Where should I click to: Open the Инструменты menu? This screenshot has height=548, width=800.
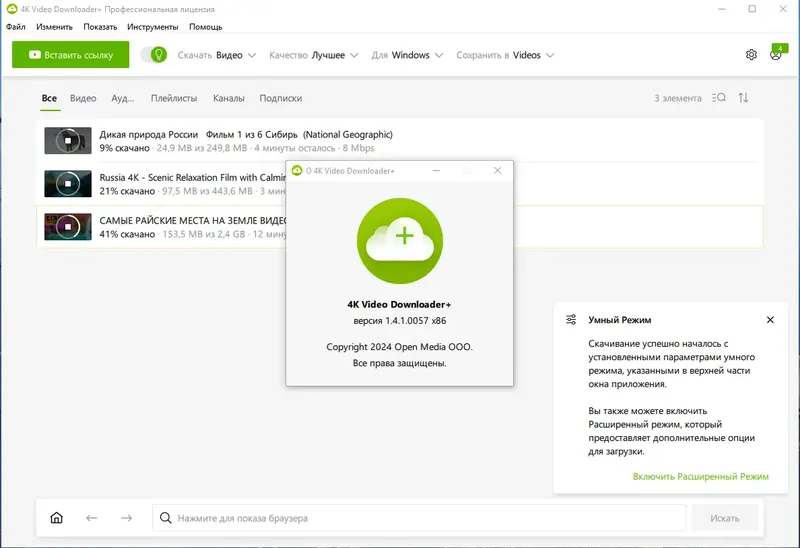click(153, 27)
